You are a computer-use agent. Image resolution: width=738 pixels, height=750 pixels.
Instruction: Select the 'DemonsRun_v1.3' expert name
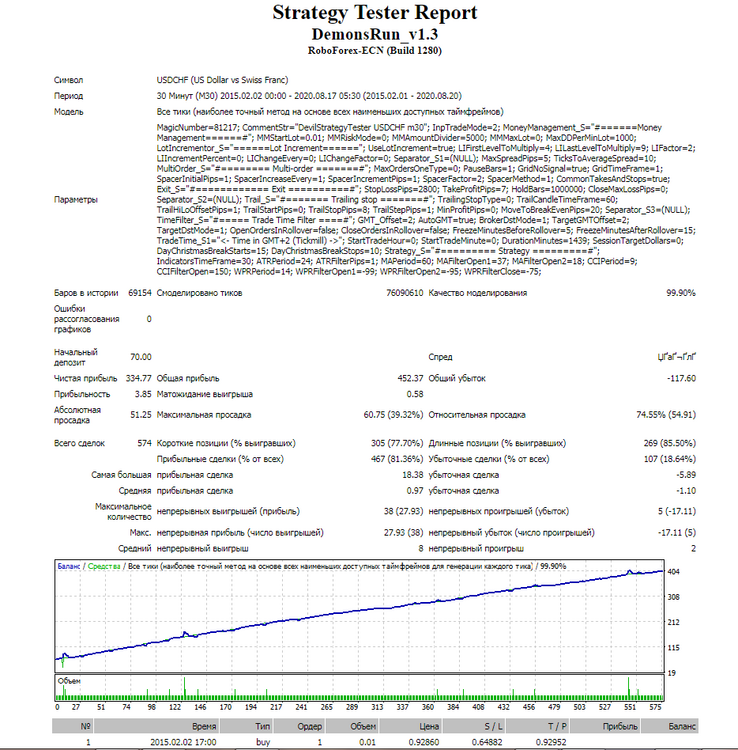[375, 34]
